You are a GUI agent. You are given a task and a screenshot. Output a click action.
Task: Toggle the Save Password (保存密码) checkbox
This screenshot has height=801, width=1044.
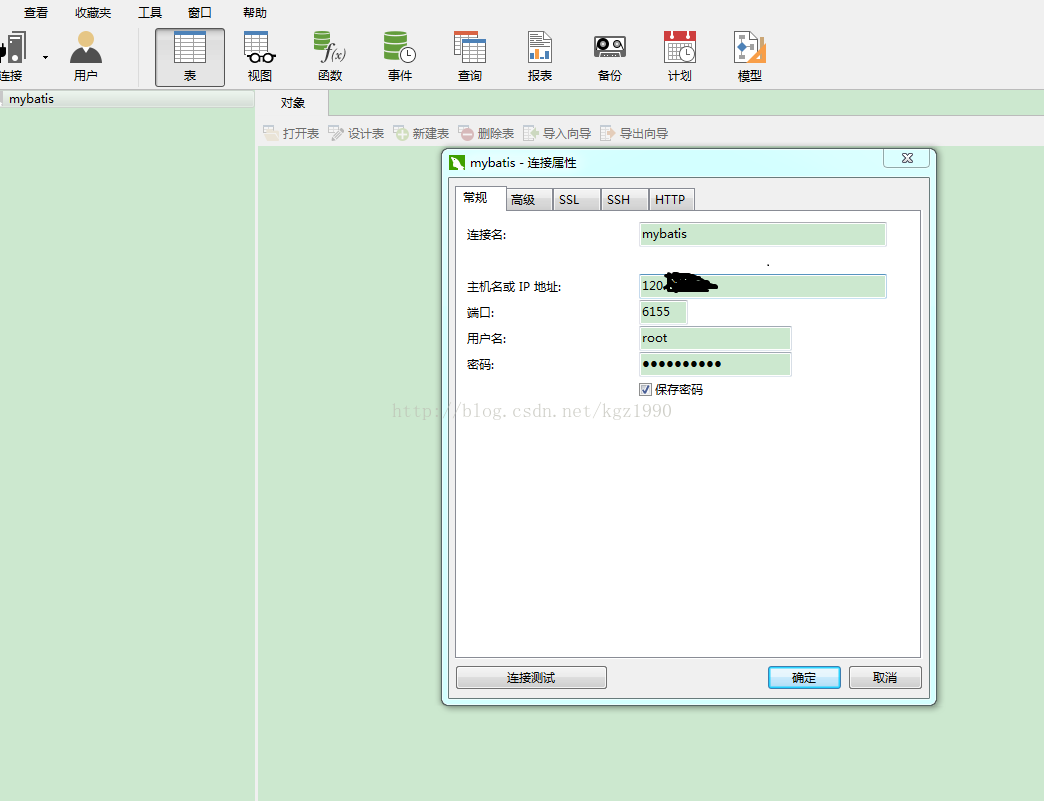pyautogui.click(x=645, y=390)
